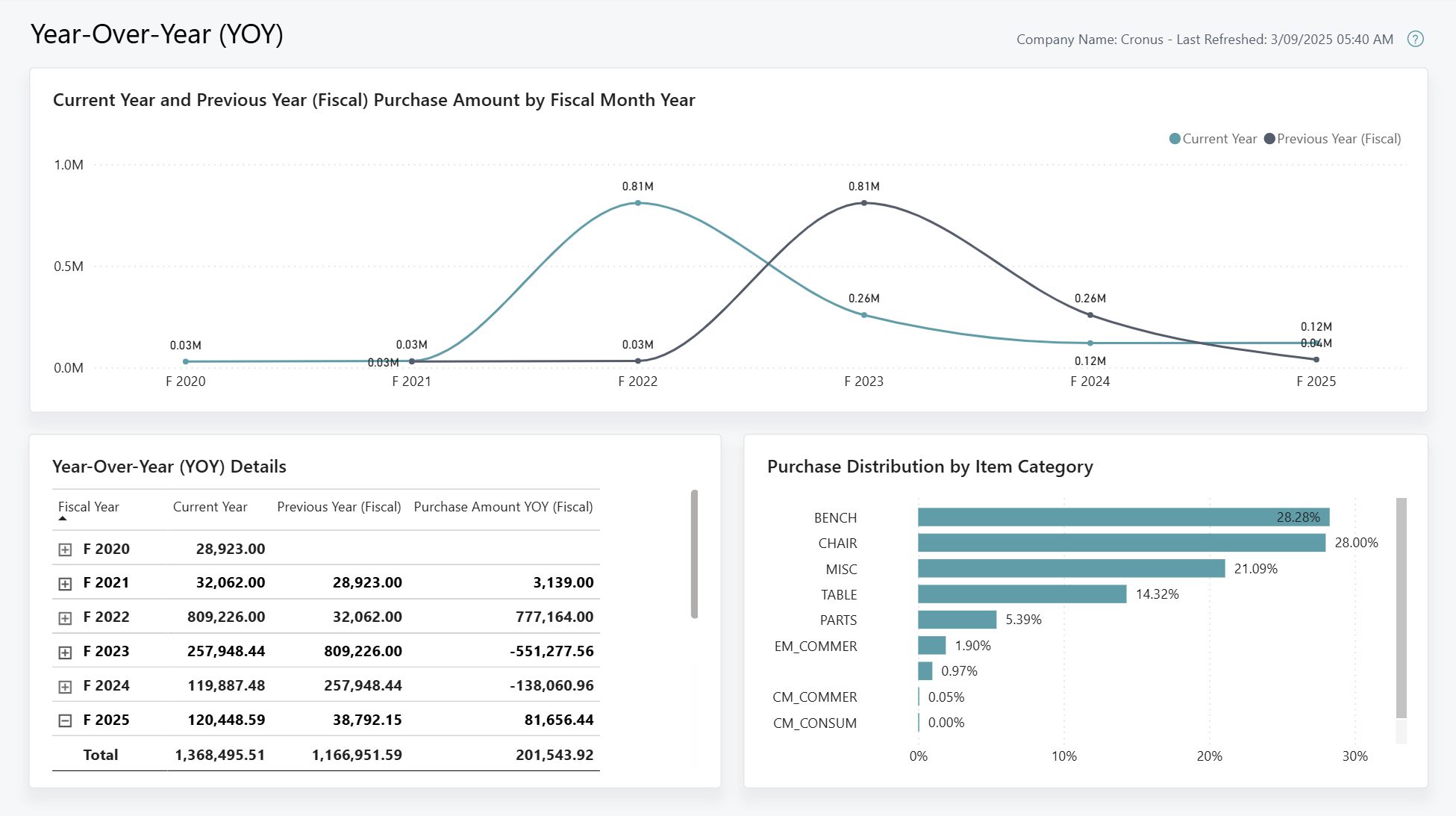Select the Current Year column header
This screenshot has height=816, width=1456.
click(x=210, y=506)
